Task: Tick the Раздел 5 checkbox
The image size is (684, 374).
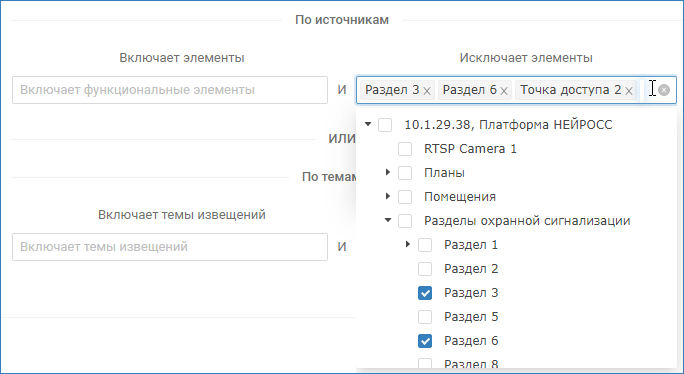Action: click(x=425, y=317)
